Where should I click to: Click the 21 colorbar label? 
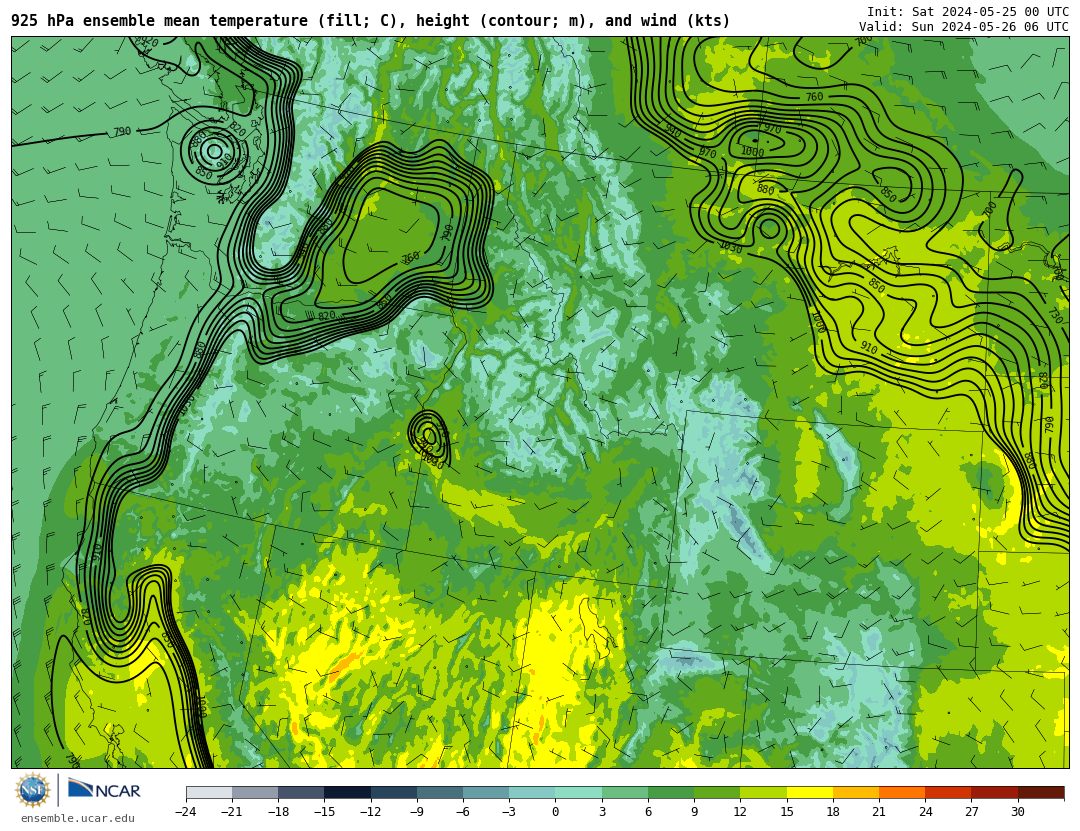(879, 812)
